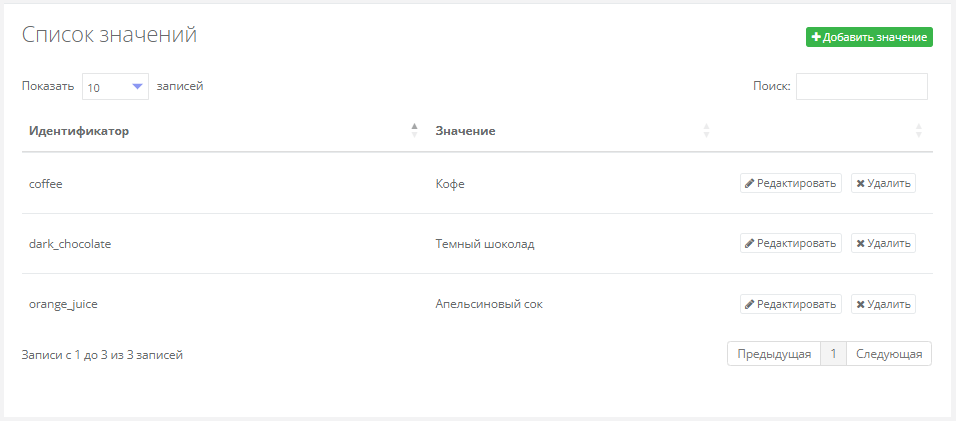
Task: Go to the Следующая page
Action: 888,354
